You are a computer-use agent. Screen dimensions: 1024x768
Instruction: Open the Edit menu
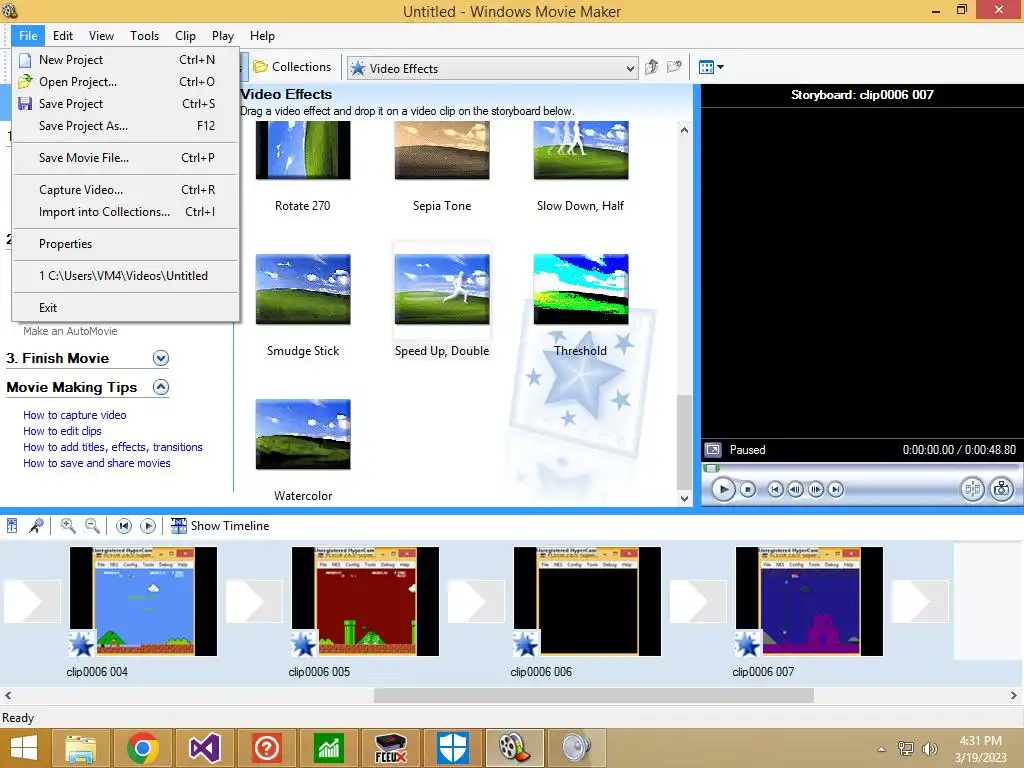(63, 36)
